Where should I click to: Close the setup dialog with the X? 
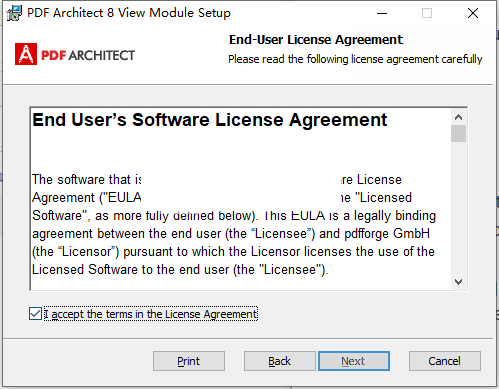[473, 13]
